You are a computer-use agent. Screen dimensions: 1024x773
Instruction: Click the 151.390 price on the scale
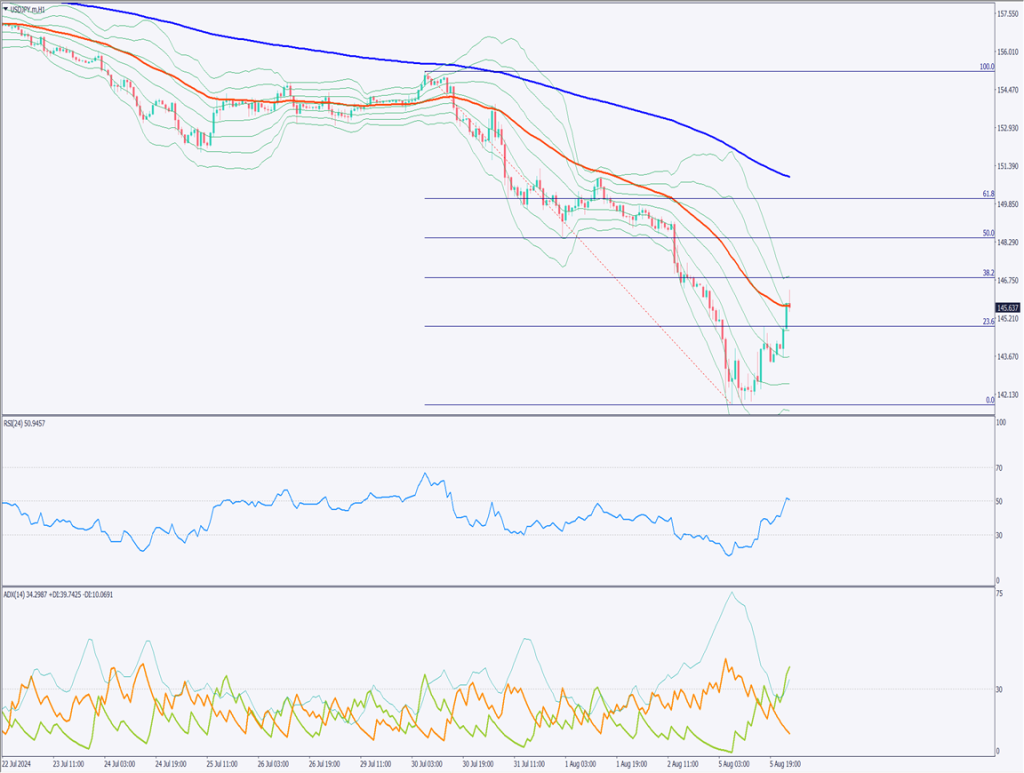(x=1007, y=166)
